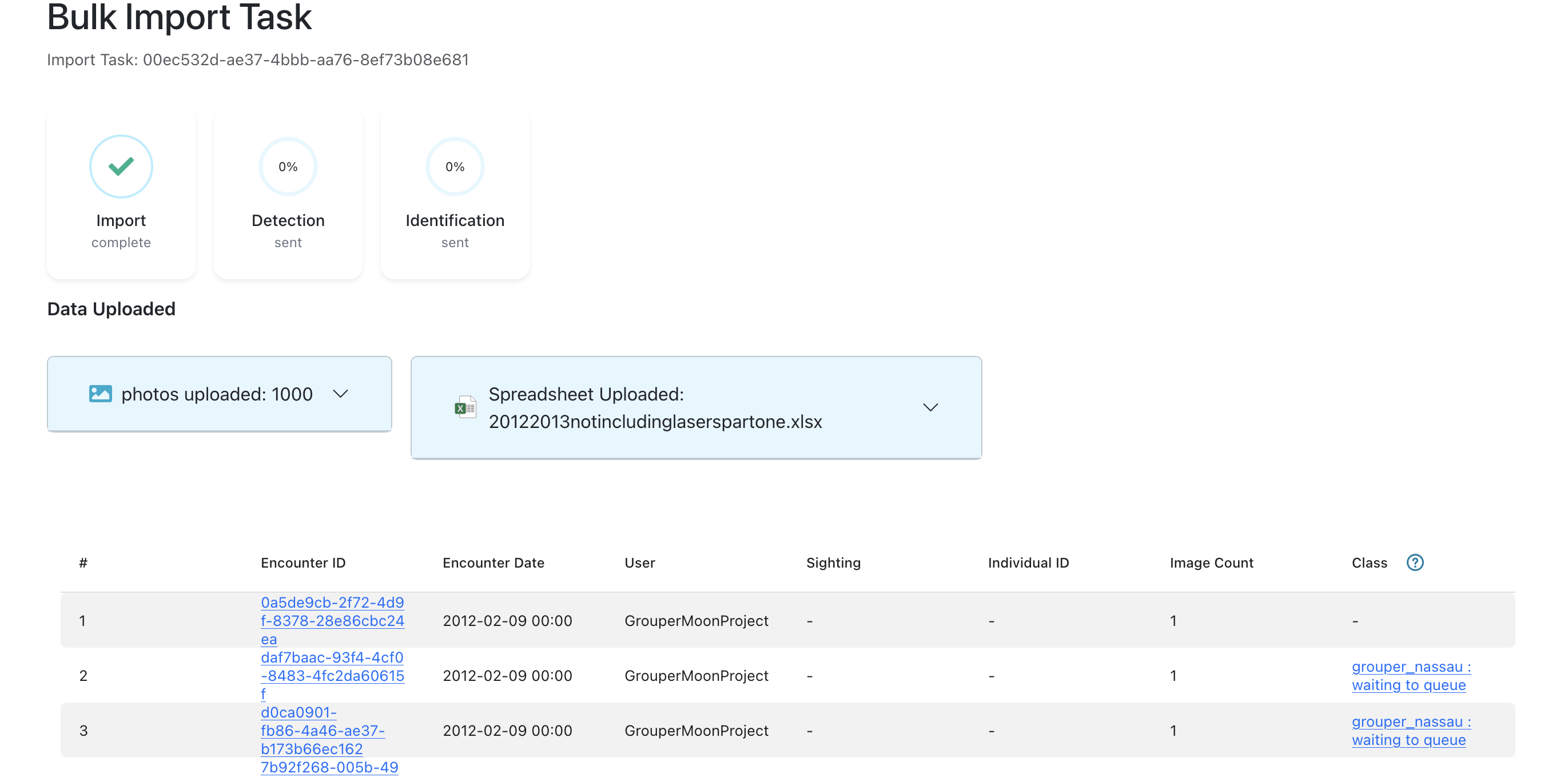Screen dimensions: 1568x777
Task: Open encounter daf7baac-93f4-4cf0 link
Action: (x=332, y=675)
